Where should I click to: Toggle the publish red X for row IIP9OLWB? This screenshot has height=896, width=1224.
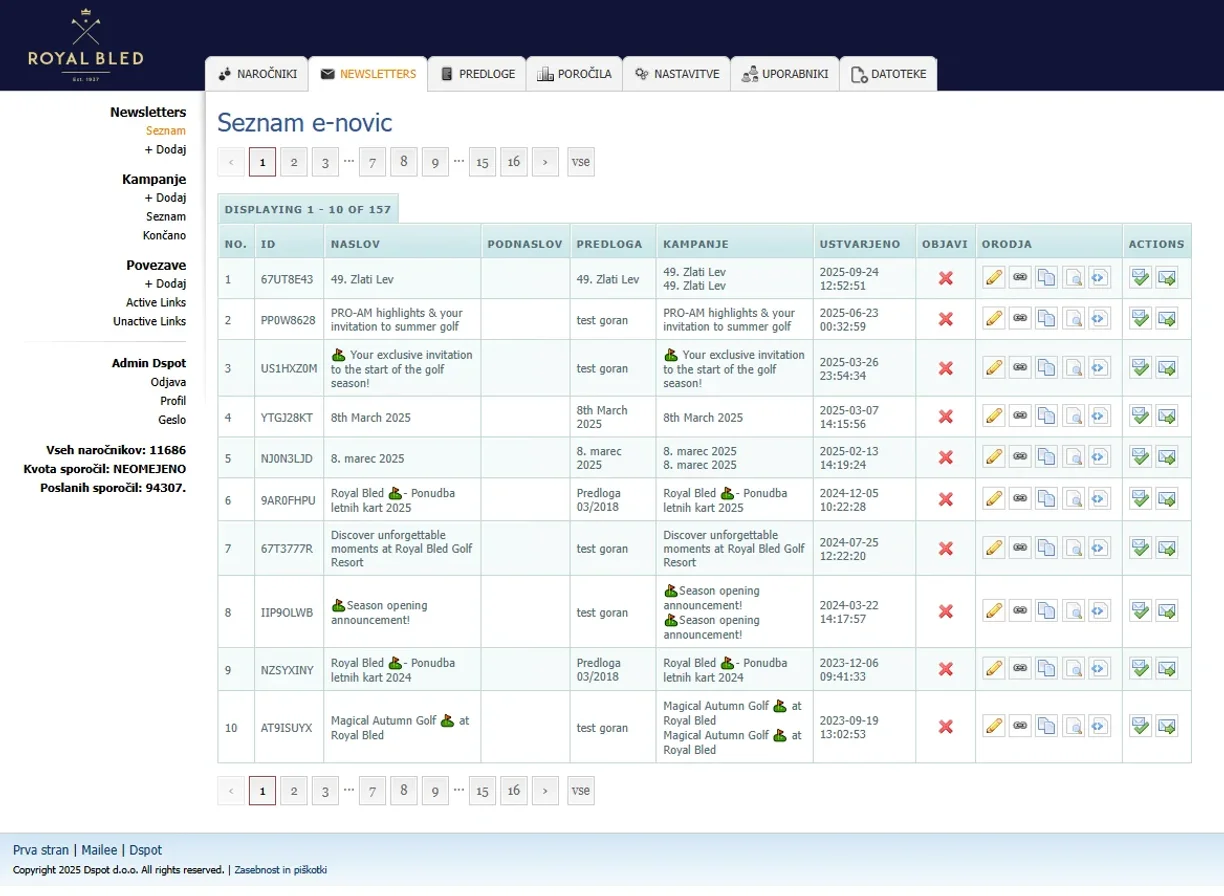[945, 611]
